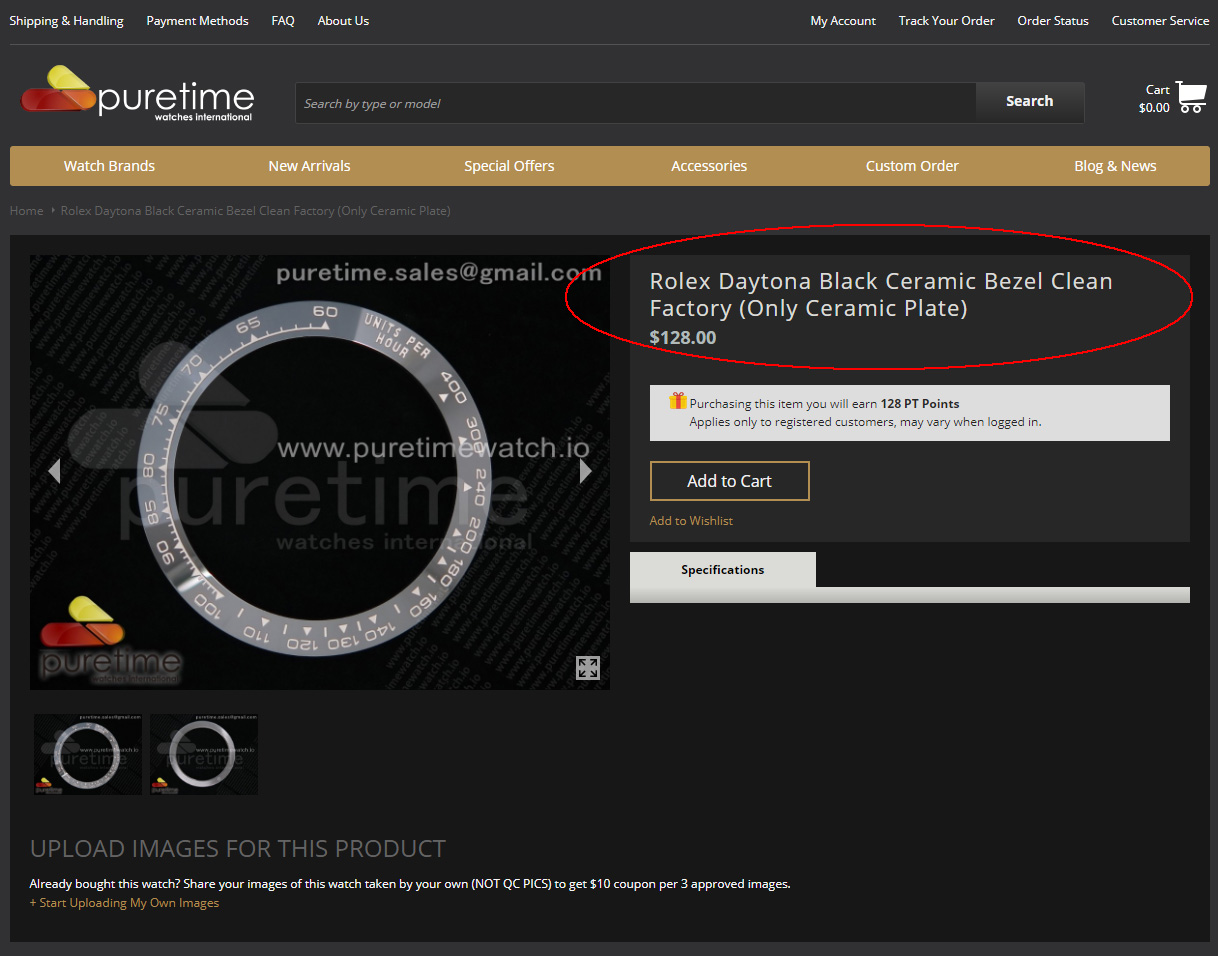
Task: Go to Special Offers
Action: click(x=509, y=166)
